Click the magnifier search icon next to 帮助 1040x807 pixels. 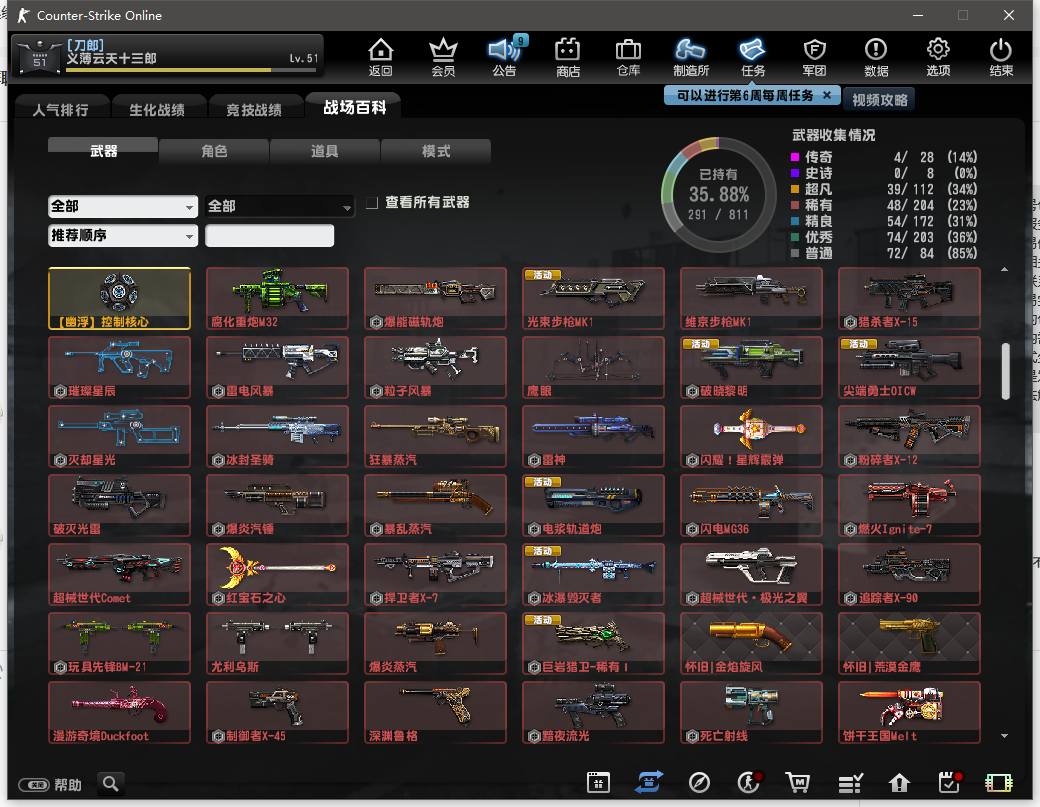tap(111, 784)
